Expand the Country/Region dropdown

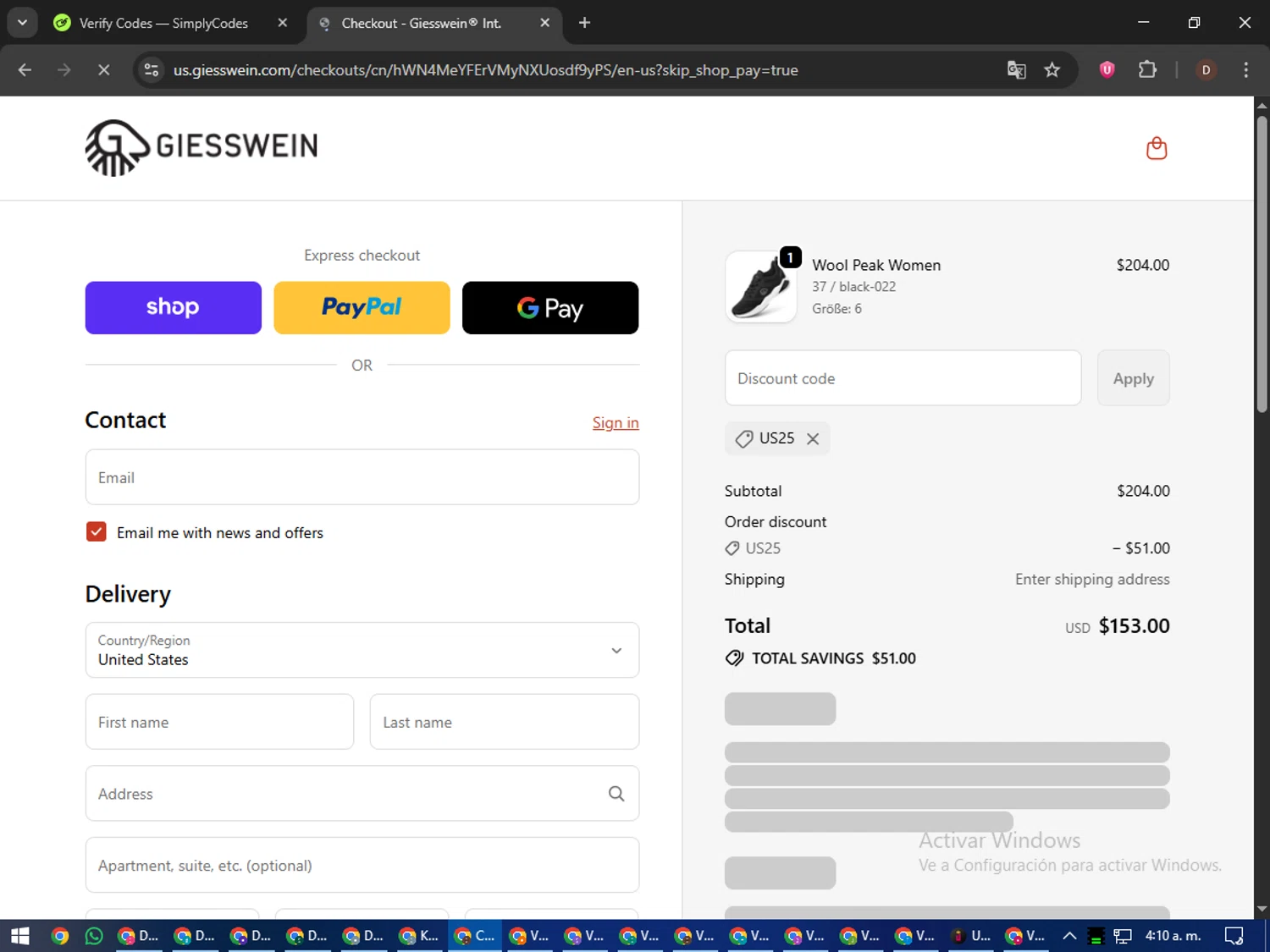pyautogui.click(x=362, y=650)
